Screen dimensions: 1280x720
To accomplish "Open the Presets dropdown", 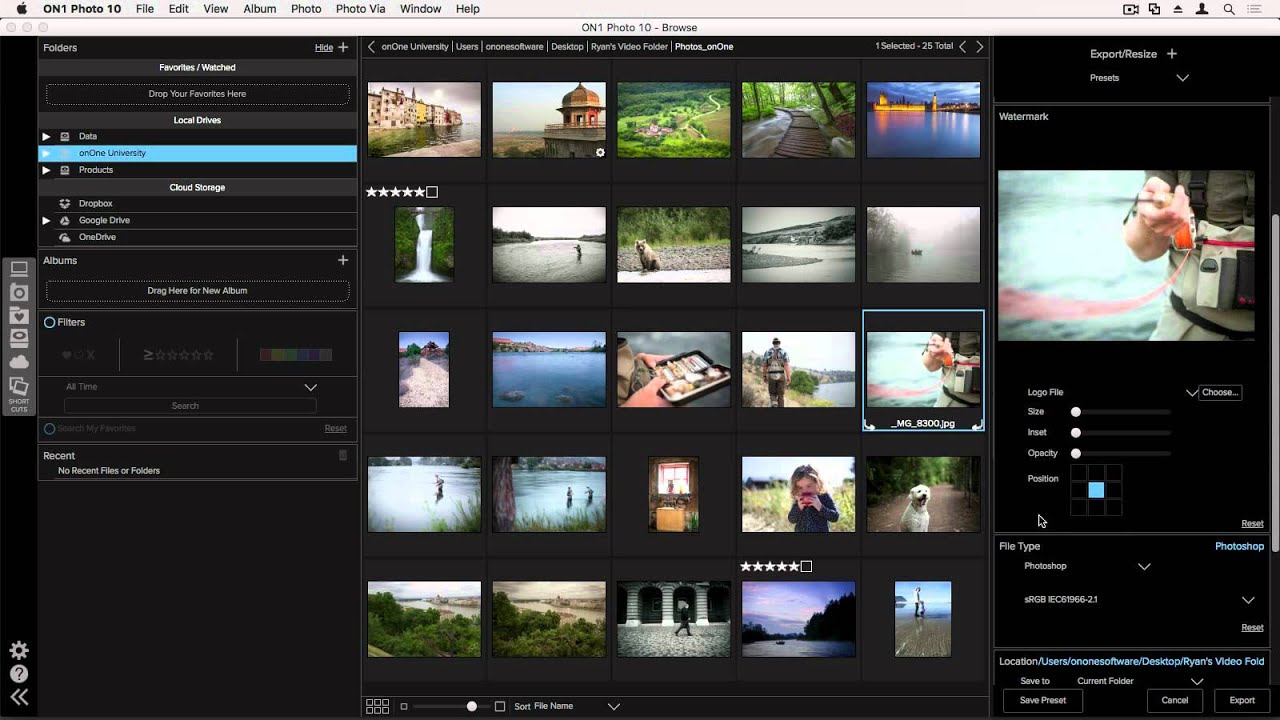I will (1182, 77).
